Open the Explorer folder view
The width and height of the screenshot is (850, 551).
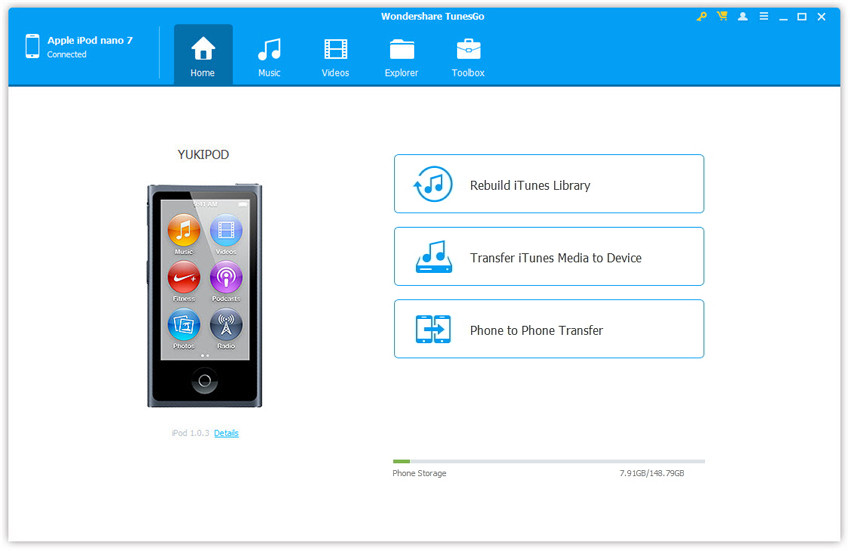point(401,55)
